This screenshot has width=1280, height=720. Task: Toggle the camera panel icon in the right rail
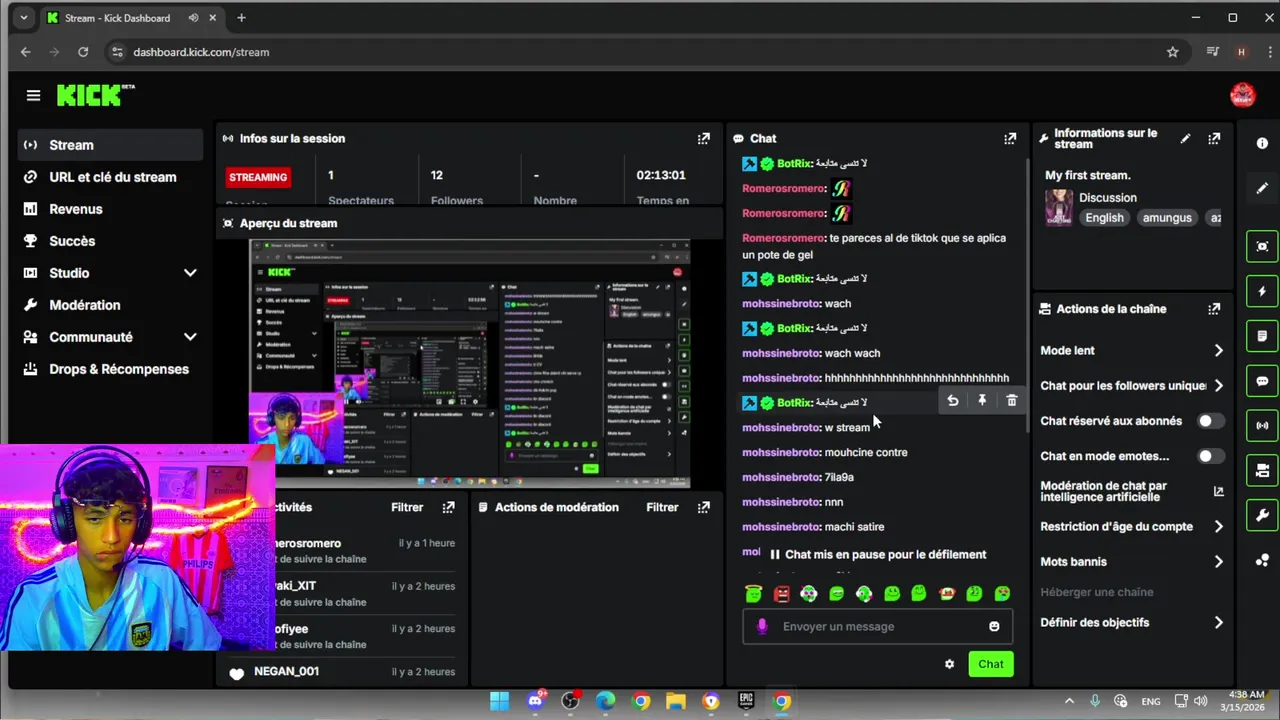[1262, 470]
